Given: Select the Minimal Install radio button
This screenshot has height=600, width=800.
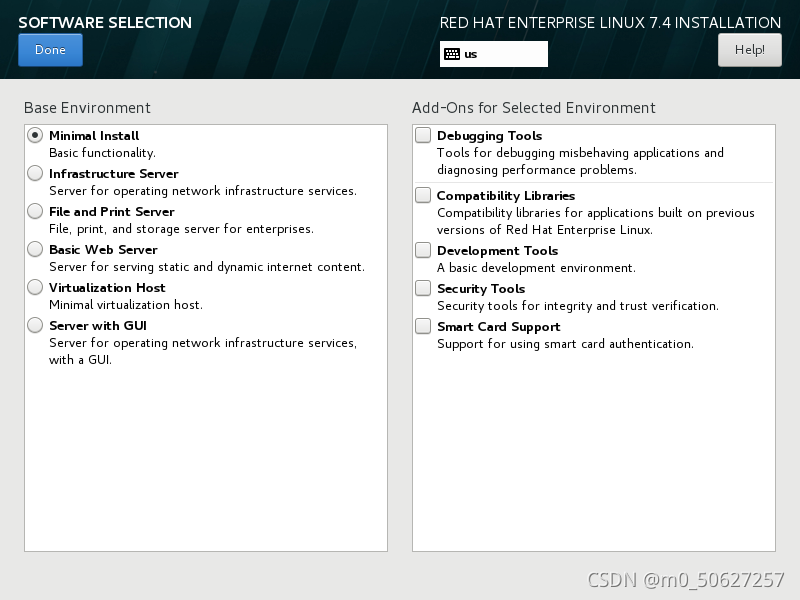Looking at the screenshot, I should (x=35, y=136).
